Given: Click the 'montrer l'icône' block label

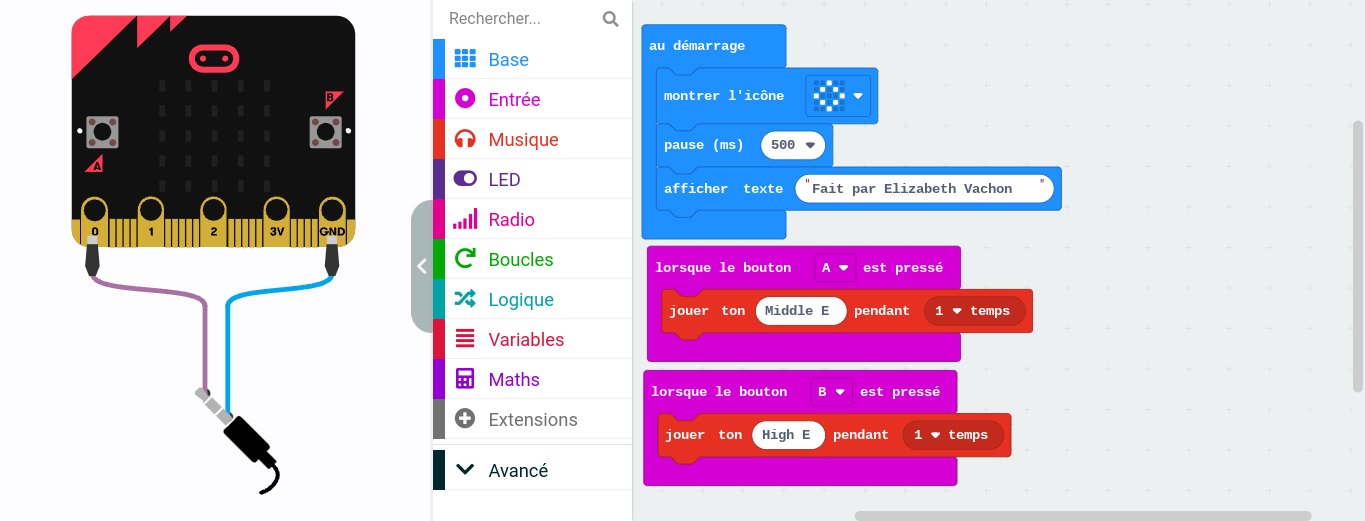Looking at the screenshot, I should tap(724, 96).
